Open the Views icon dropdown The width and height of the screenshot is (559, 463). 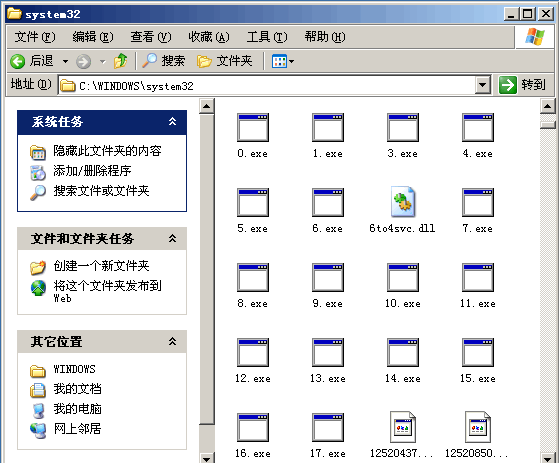pos(283,61)
